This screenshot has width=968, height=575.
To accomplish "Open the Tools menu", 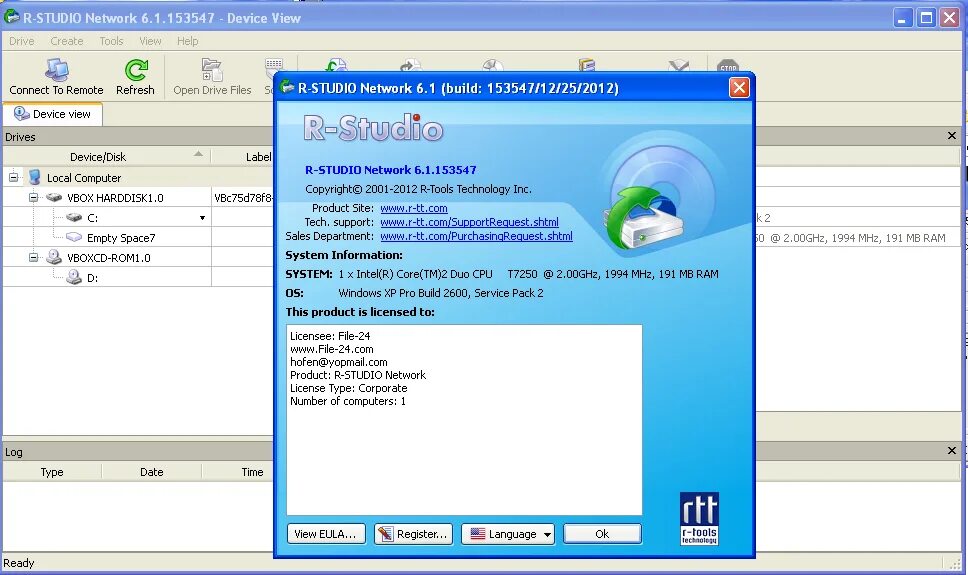I will [x=111, y=41].
